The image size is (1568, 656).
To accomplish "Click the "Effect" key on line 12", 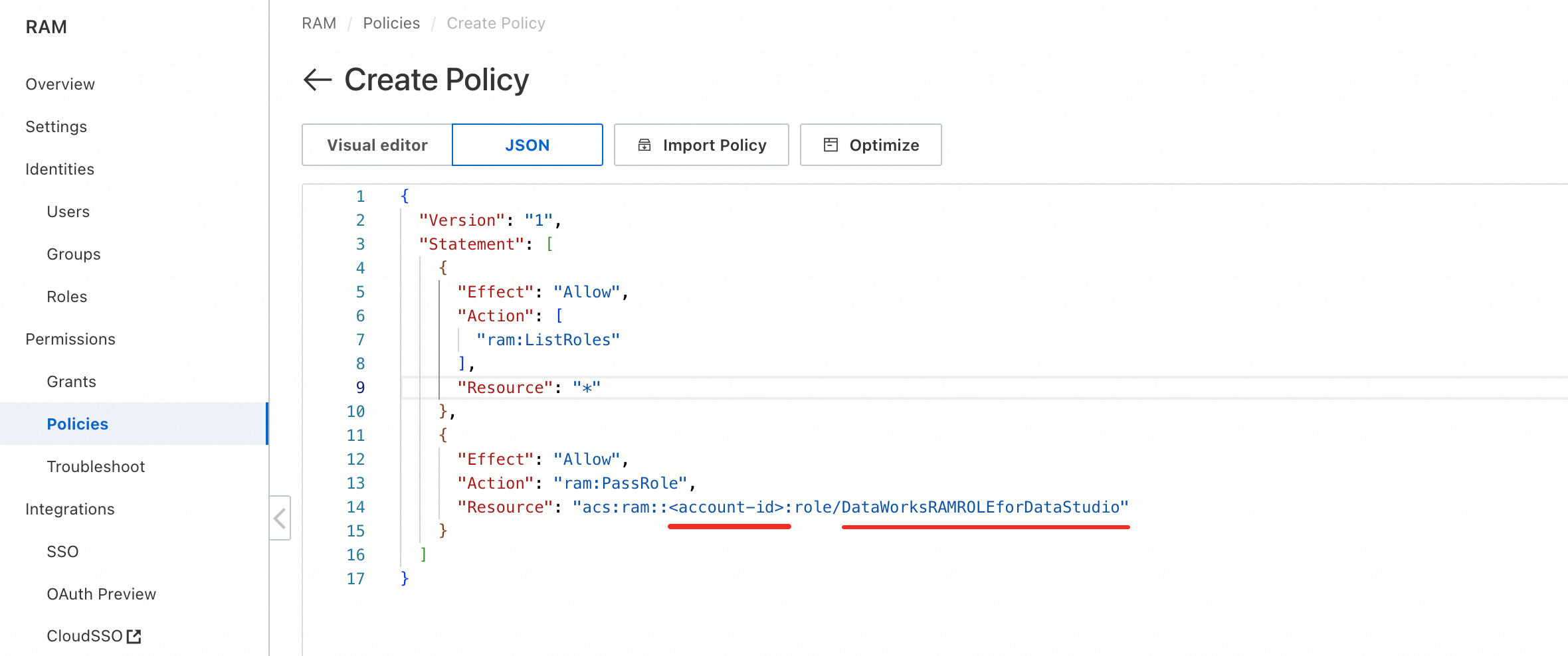I will tap(496, 459).
